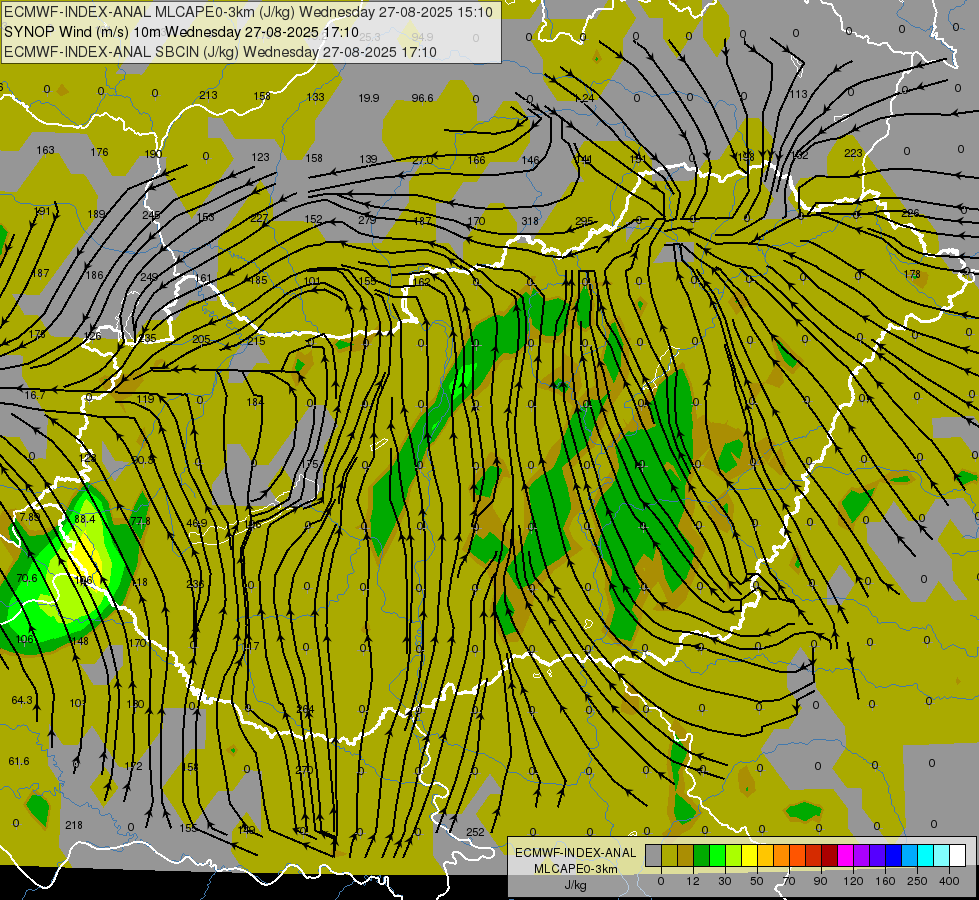Image resolution: width=979 pixels, height=900 pixels.
Task: Select the white swatch at legend end
Action: (958, 855)
